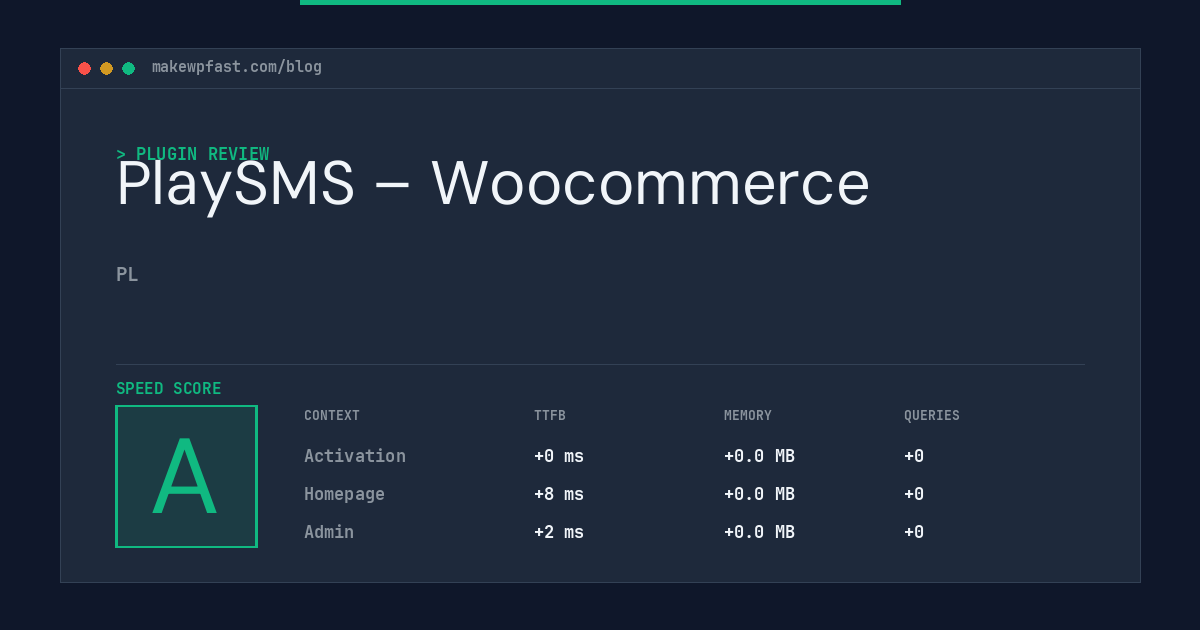
Task: Click the Homepage TTFB value '+8 ms'
Action: (559, 494)
